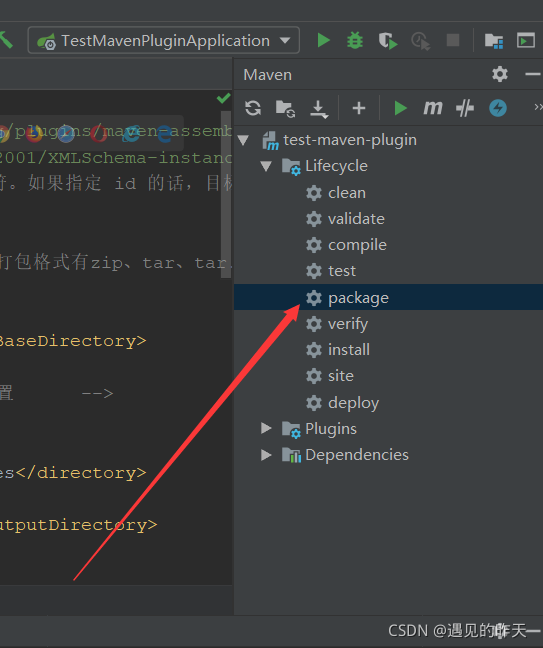Click the Download Sources icon in Maven toolbar

pyautogui.click(x=319, y=109)
